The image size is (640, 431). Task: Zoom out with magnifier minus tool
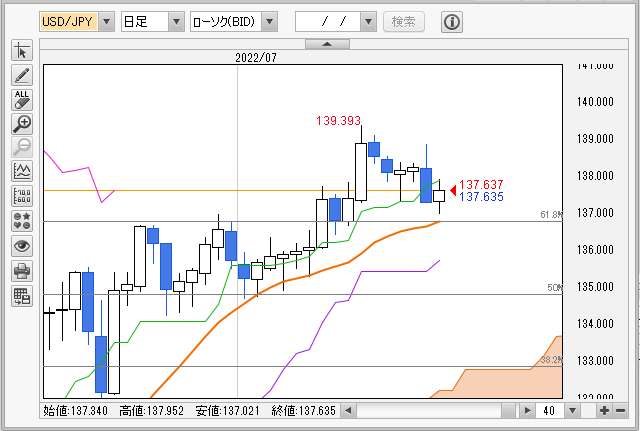tap(22, 147)
